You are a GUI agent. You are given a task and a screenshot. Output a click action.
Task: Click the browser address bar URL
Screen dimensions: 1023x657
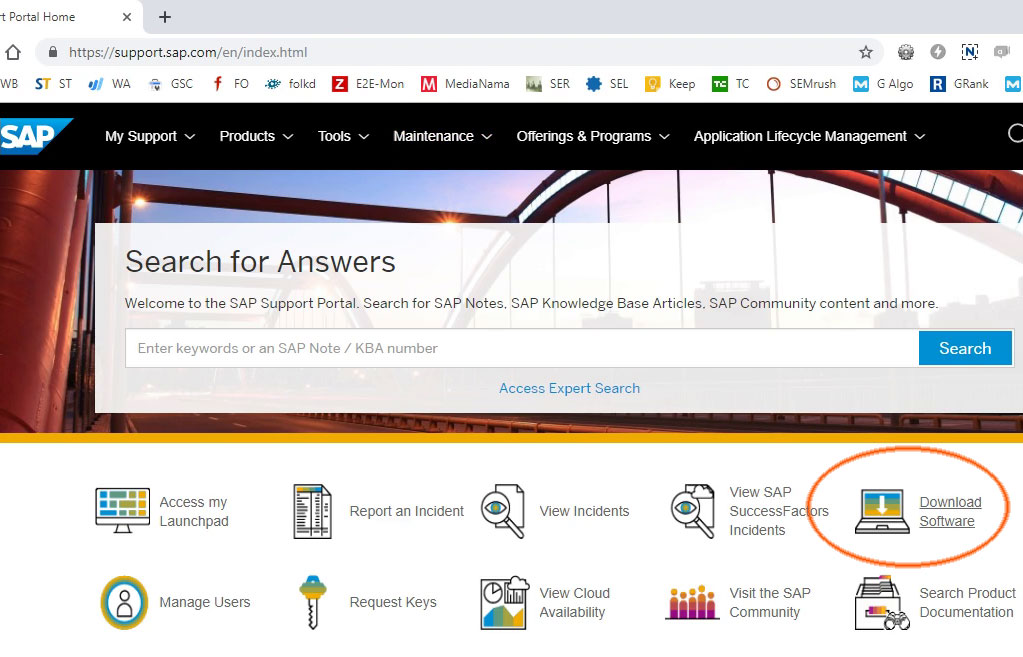point(188,52)
